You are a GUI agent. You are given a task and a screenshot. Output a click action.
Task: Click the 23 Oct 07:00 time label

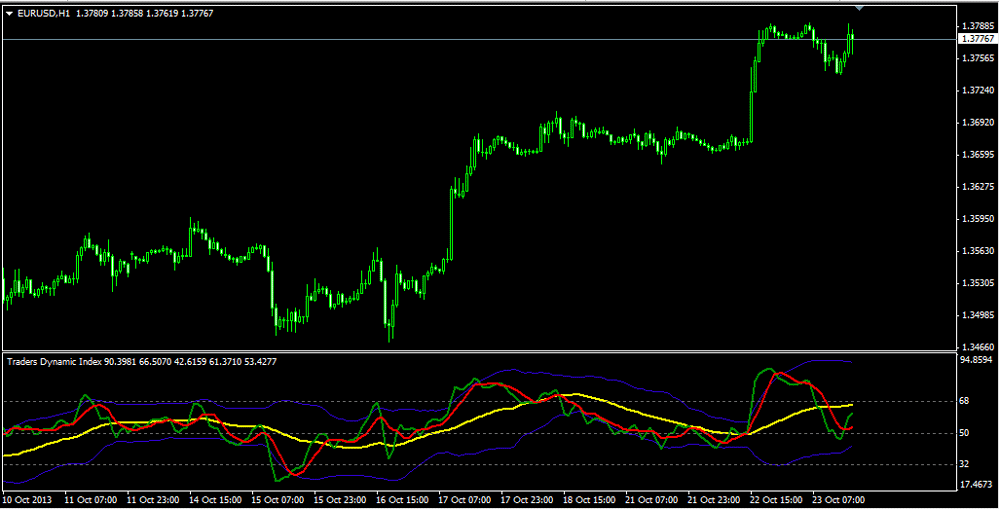(x=840, y=498)
